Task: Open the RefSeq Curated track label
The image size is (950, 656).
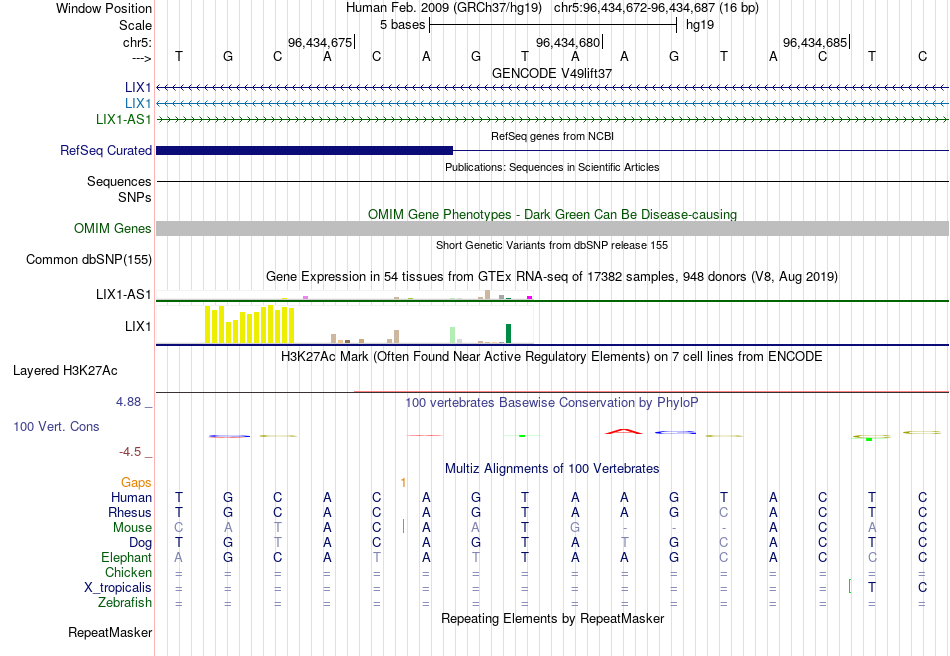Action: [x=106, y=150]
